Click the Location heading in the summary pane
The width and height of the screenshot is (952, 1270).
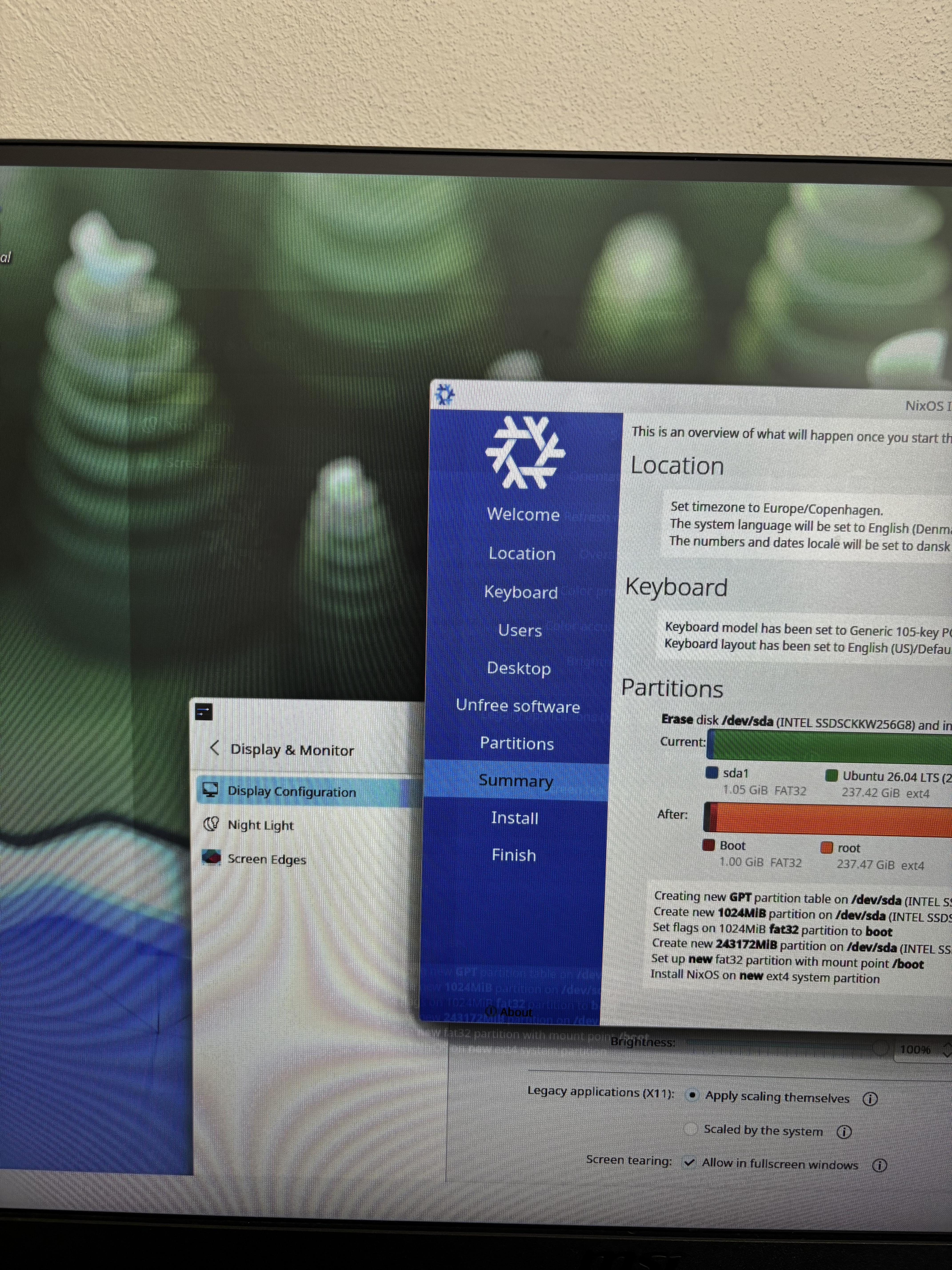(677, 466)
